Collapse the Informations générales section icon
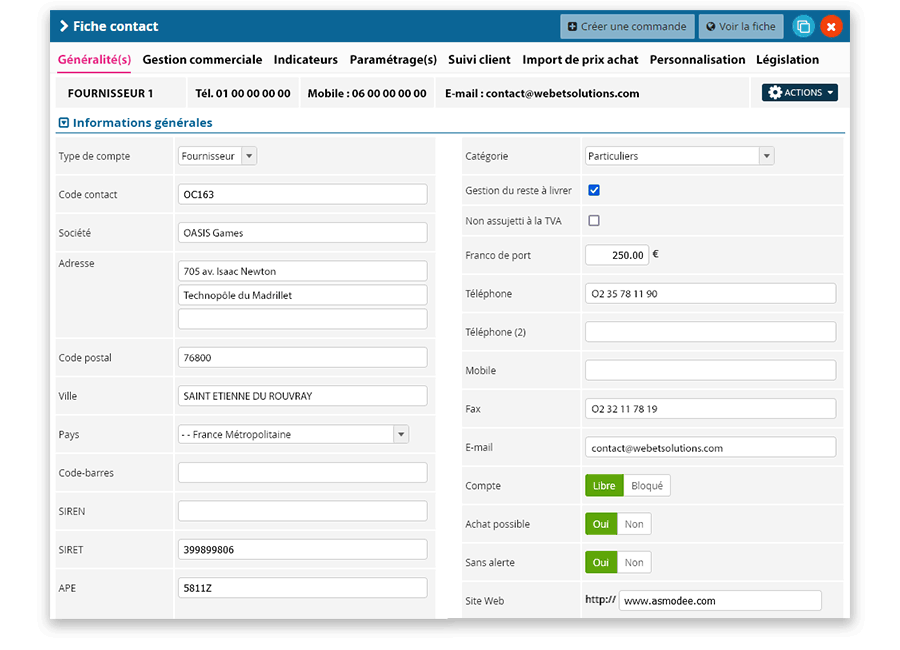This screenshot has width=900, height=650. click(64, 122)
